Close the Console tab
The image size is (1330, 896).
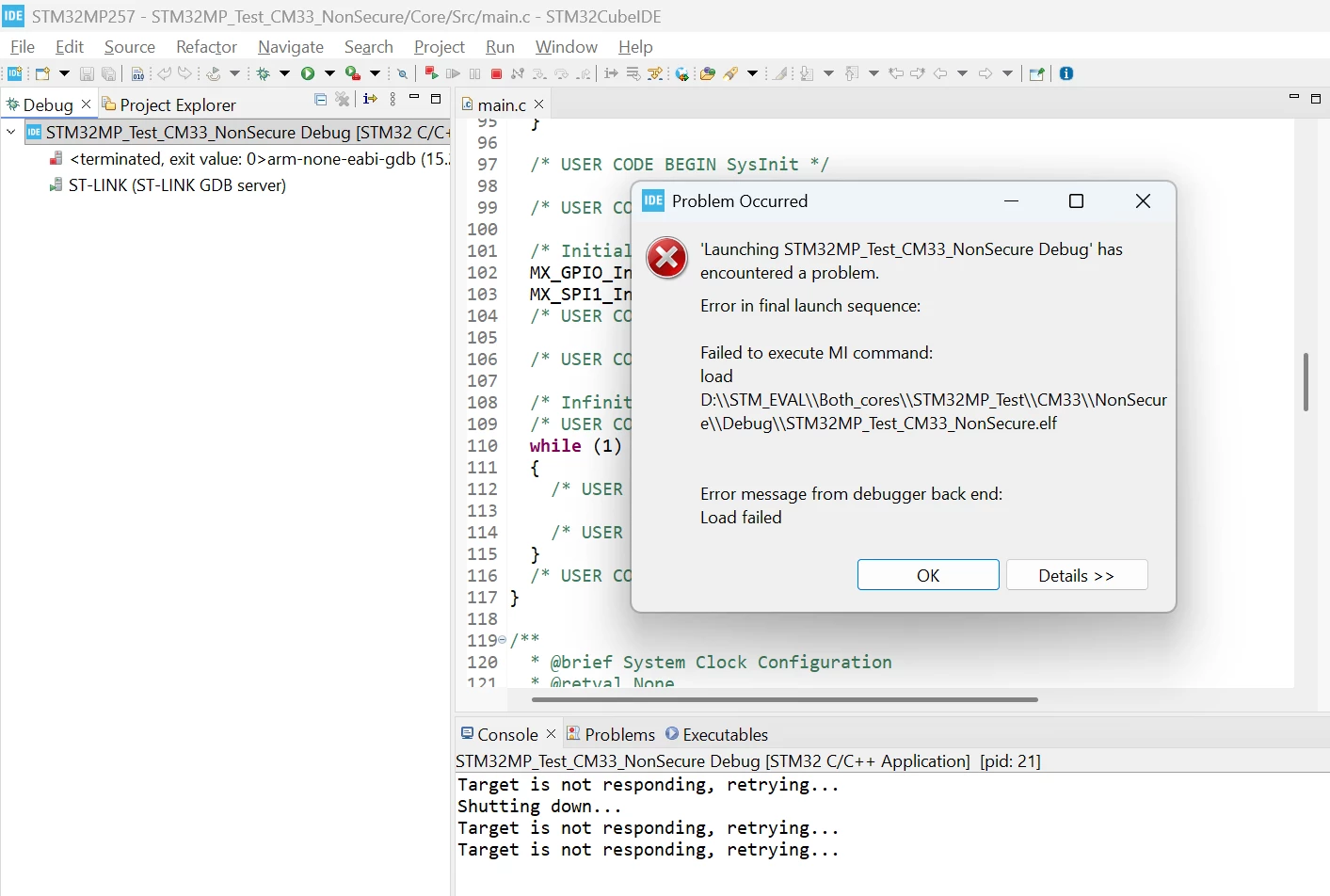[x=552, y=733]
